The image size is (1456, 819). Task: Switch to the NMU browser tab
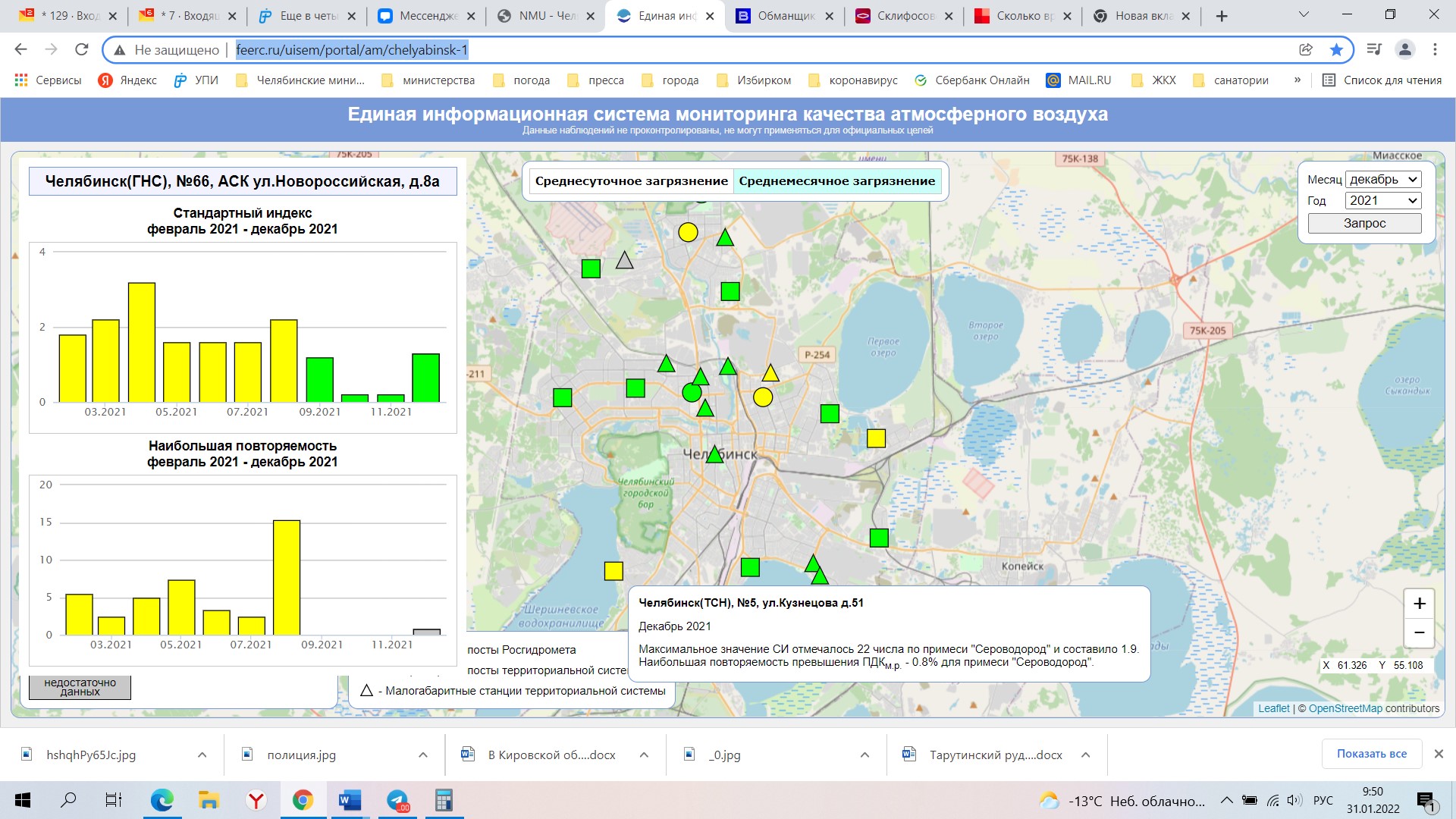pyautogui.click(x=546, y=16)
